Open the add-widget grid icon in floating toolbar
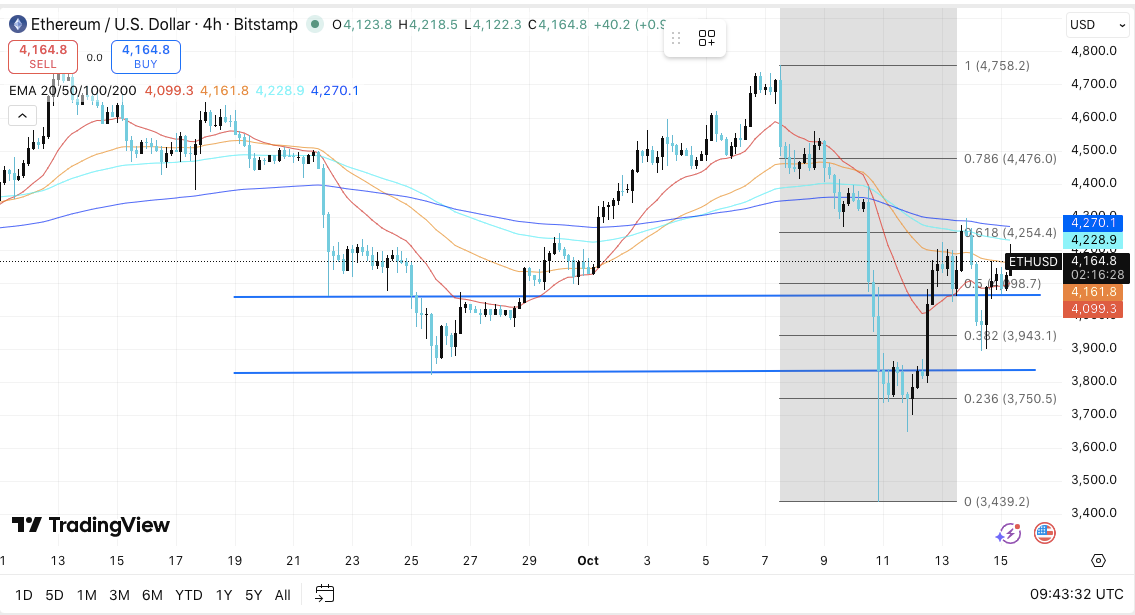Screen dimensions: 1135x615 707,38
